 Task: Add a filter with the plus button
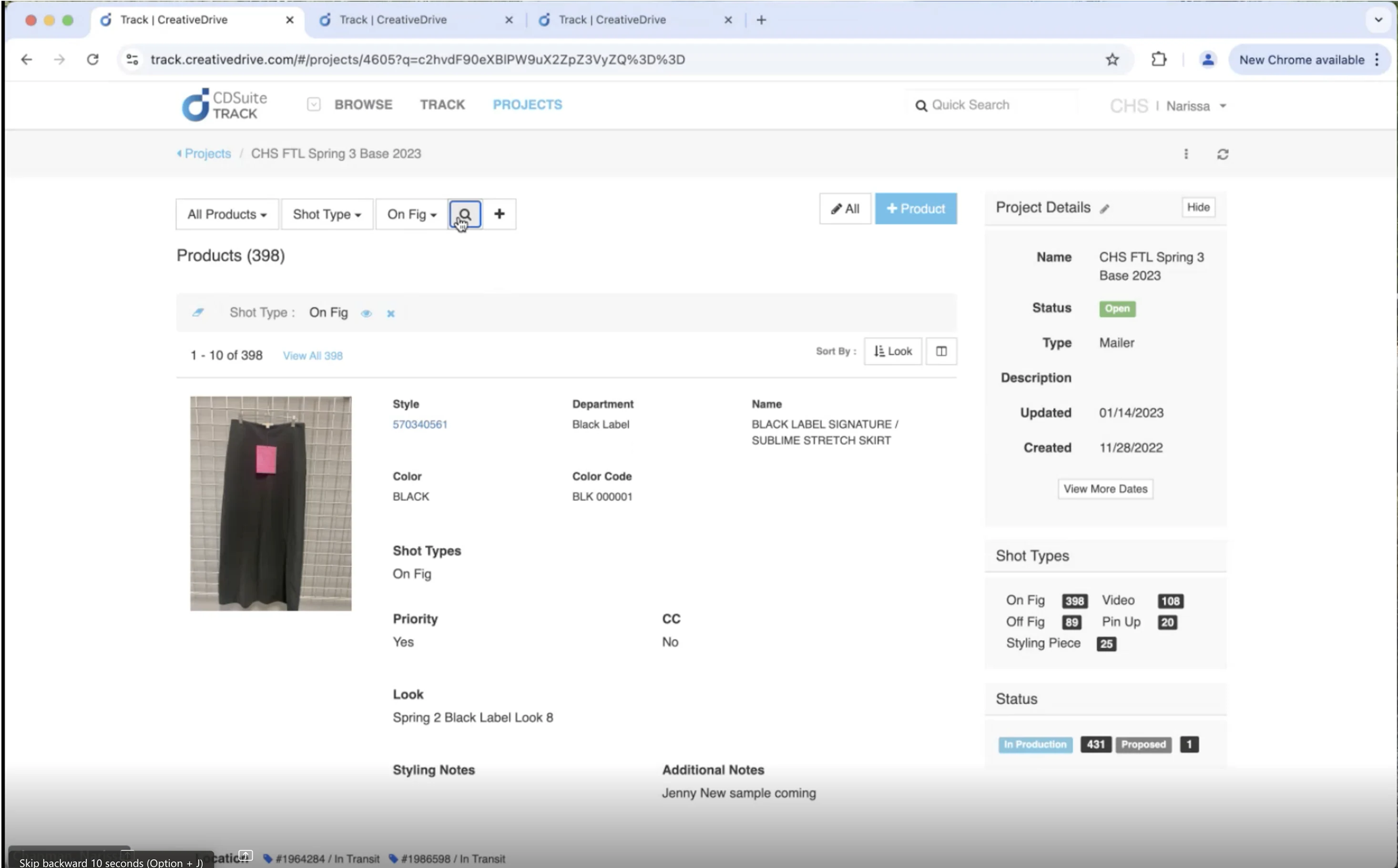(x=499, y=214)
